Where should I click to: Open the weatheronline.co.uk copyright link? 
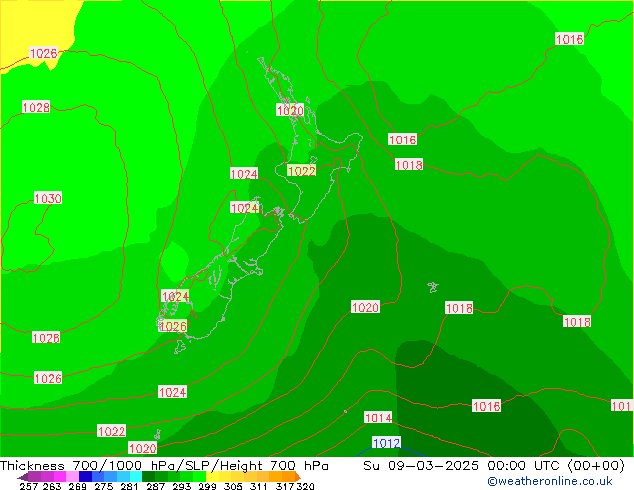pos(550,481)
